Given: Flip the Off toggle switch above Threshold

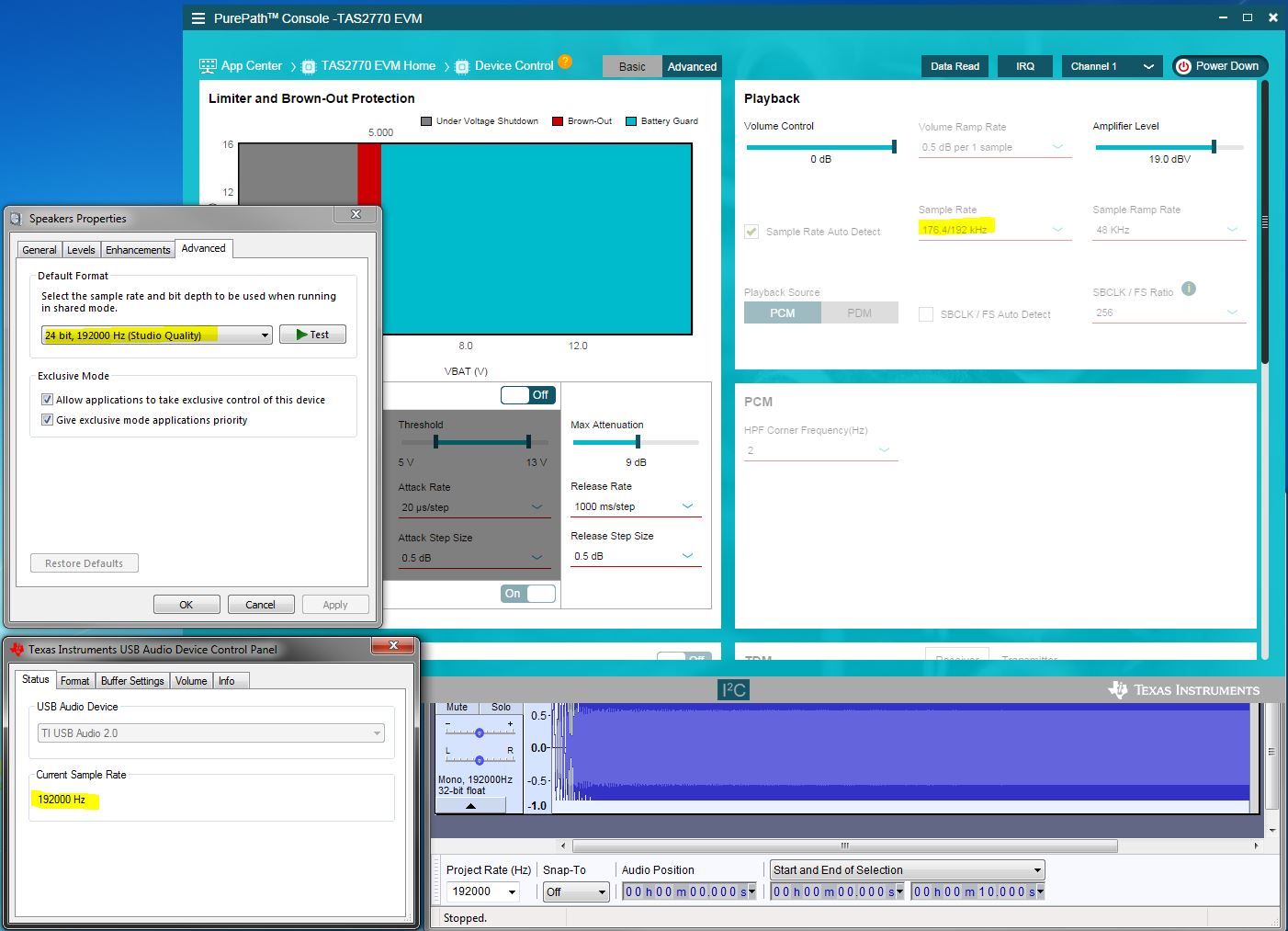Looking at the screenshot, I should click(x=528, y=395).
